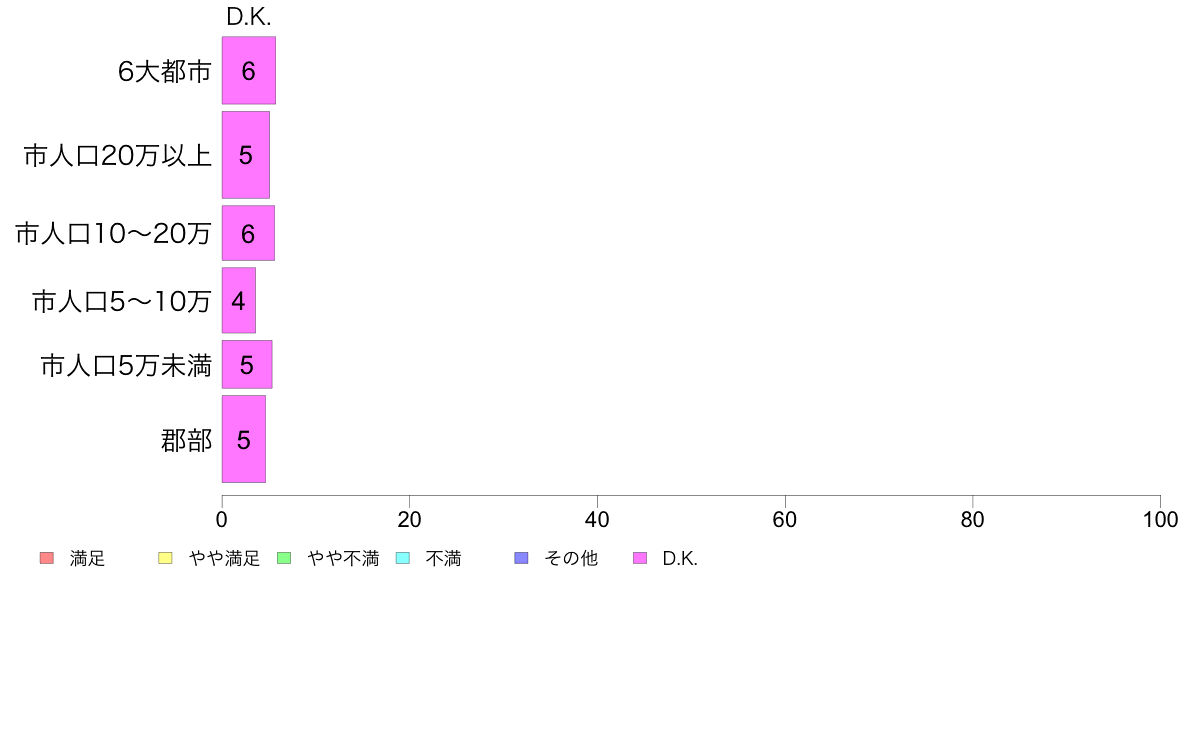This screenshot has height=736, width=1188.
Task: Click the 市人口5万未満 category label
Action: (x=126, y=366)
